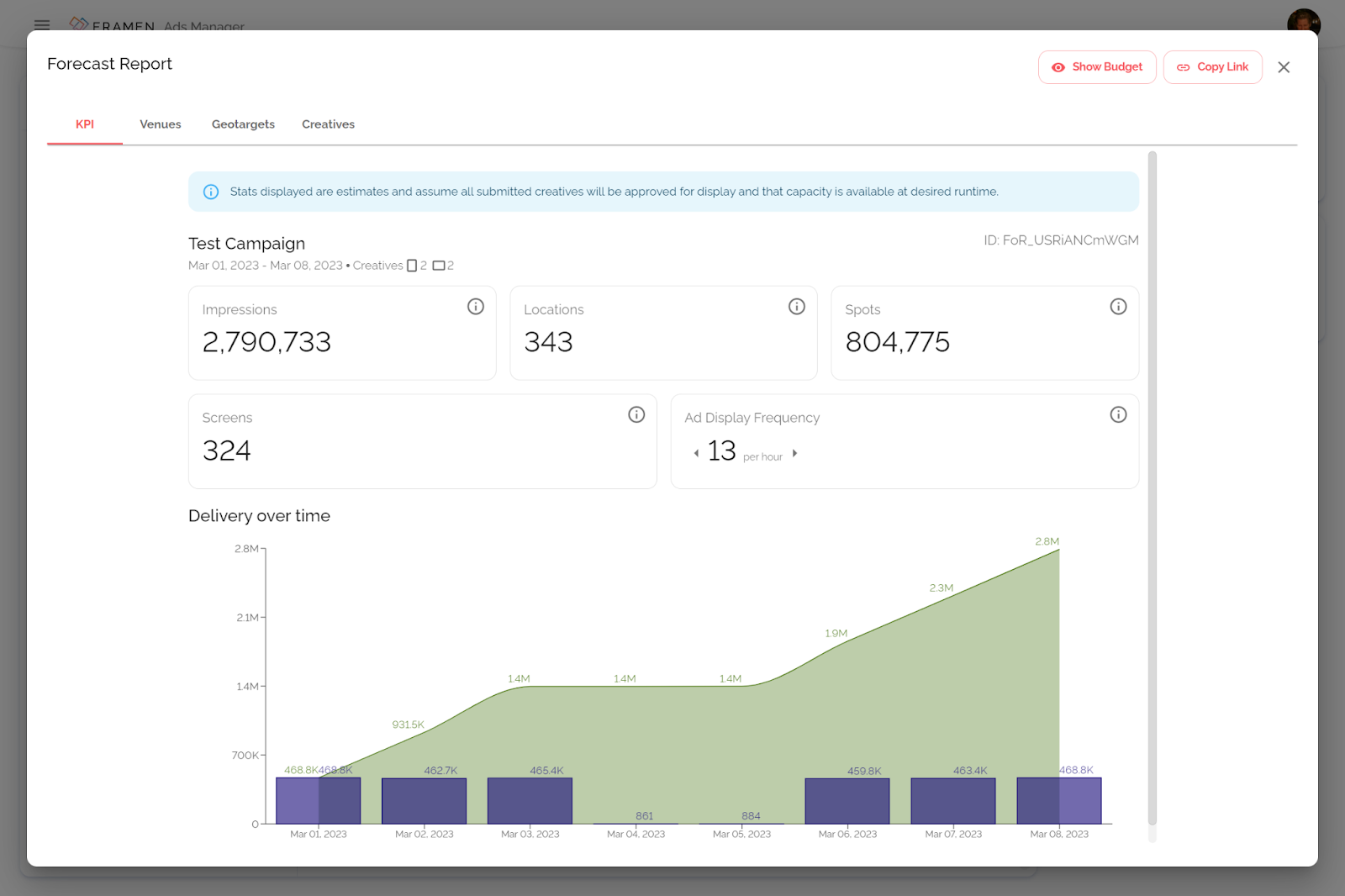The height and width of the screenshot is (896, 1345).
Task: Click the info icon in the estimates banner
Action: pos(211,192)
